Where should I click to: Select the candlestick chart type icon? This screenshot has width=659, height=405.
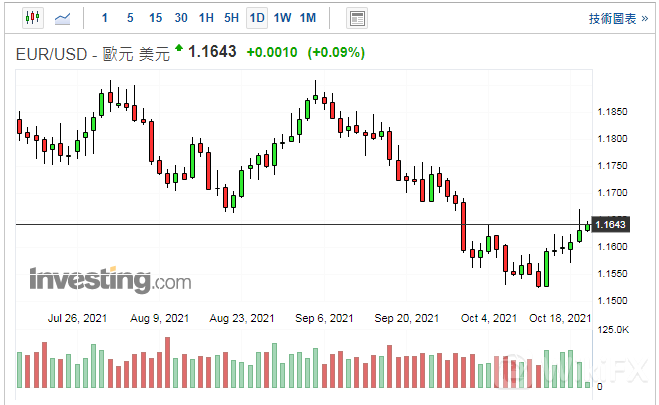click(x=33, y=18)
